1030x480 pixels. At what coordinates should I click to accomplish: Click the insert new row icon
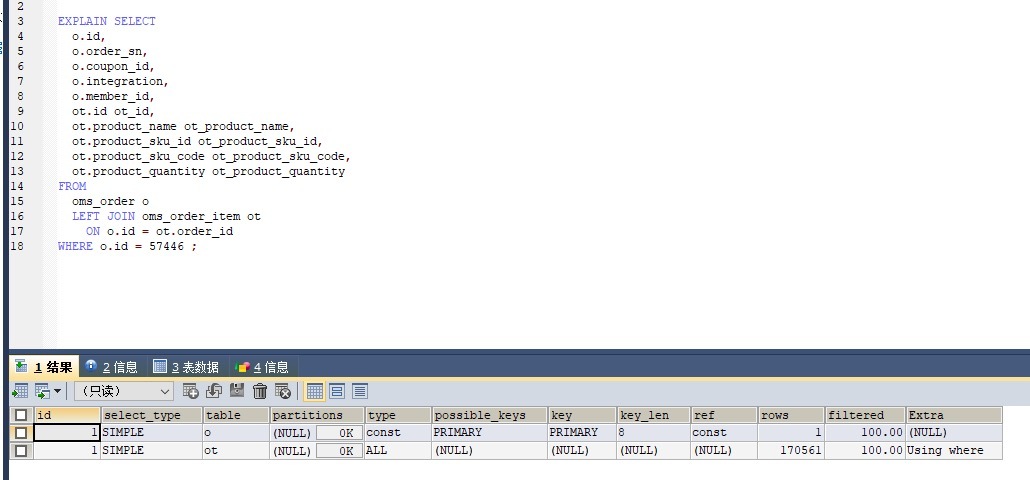pyautogui.click(x=191, y=391)
